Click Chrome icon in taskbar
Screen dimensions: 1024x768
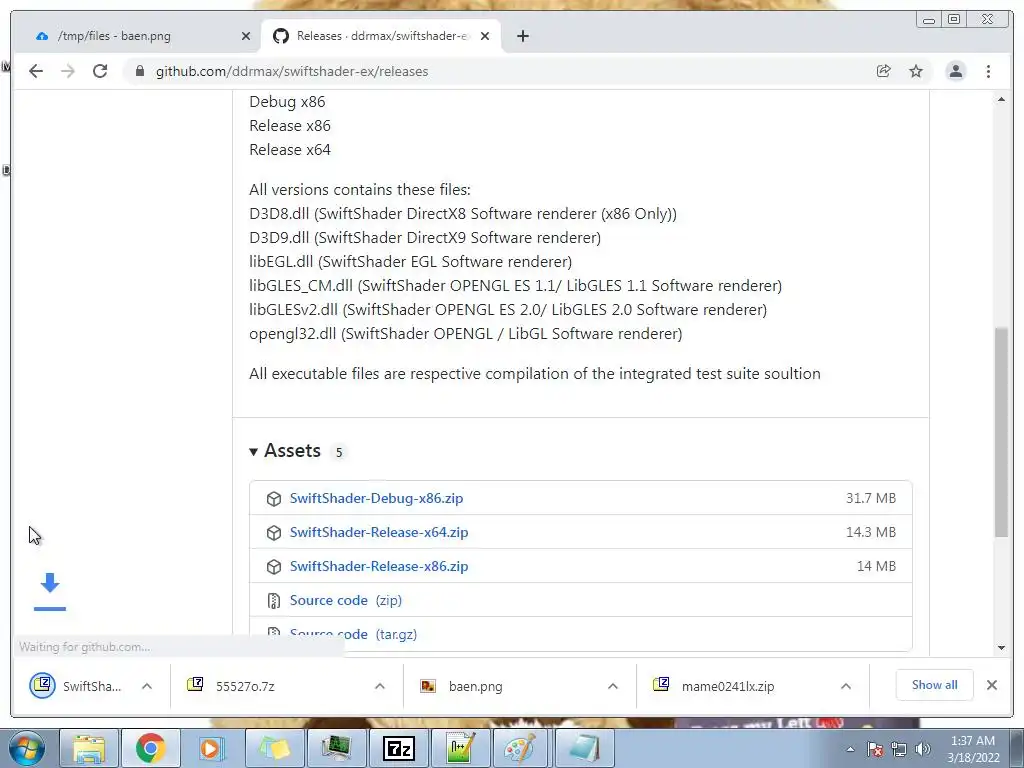[150, 748]
